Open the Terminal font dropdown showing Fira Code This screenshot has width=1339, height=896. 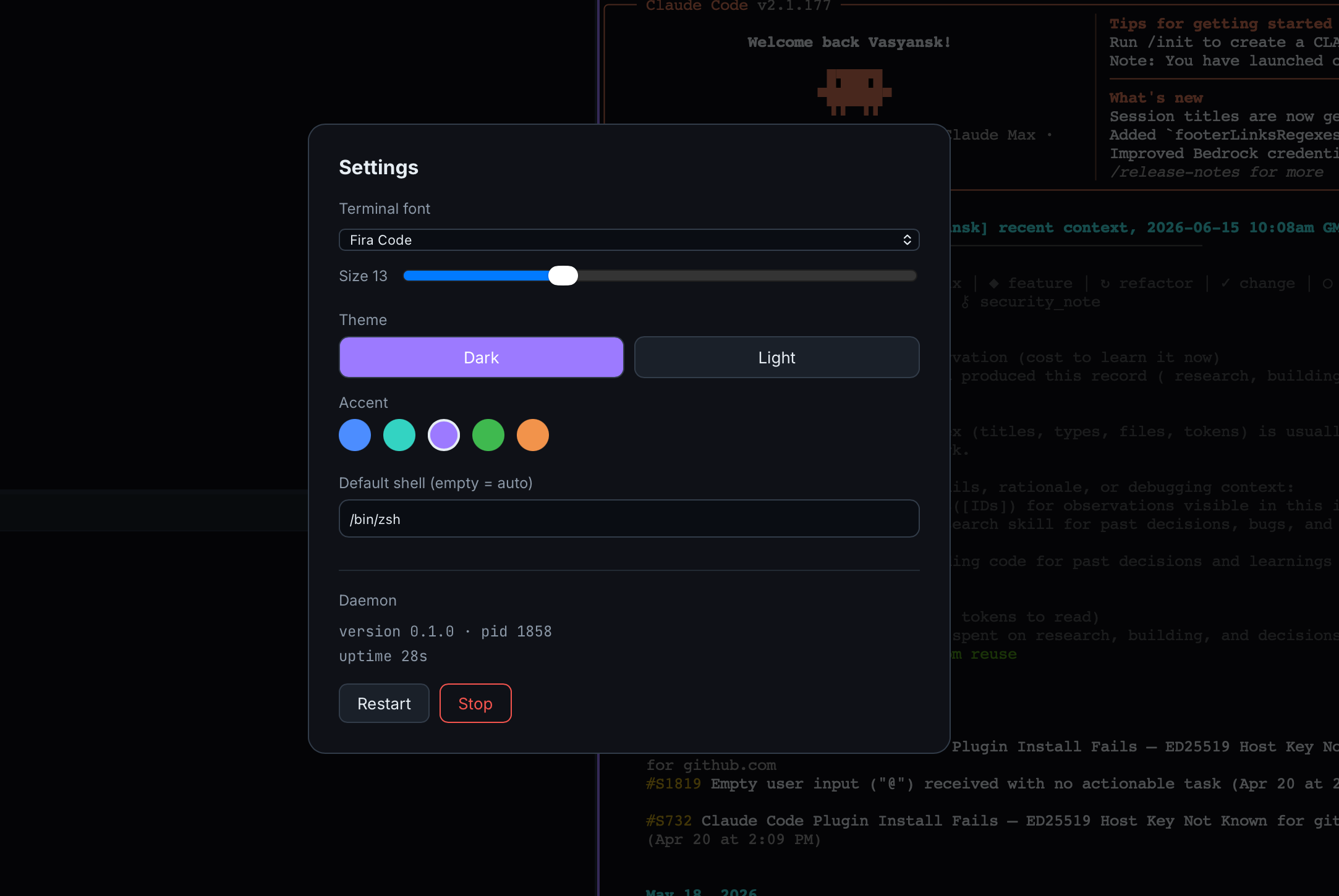coord(629,240)
